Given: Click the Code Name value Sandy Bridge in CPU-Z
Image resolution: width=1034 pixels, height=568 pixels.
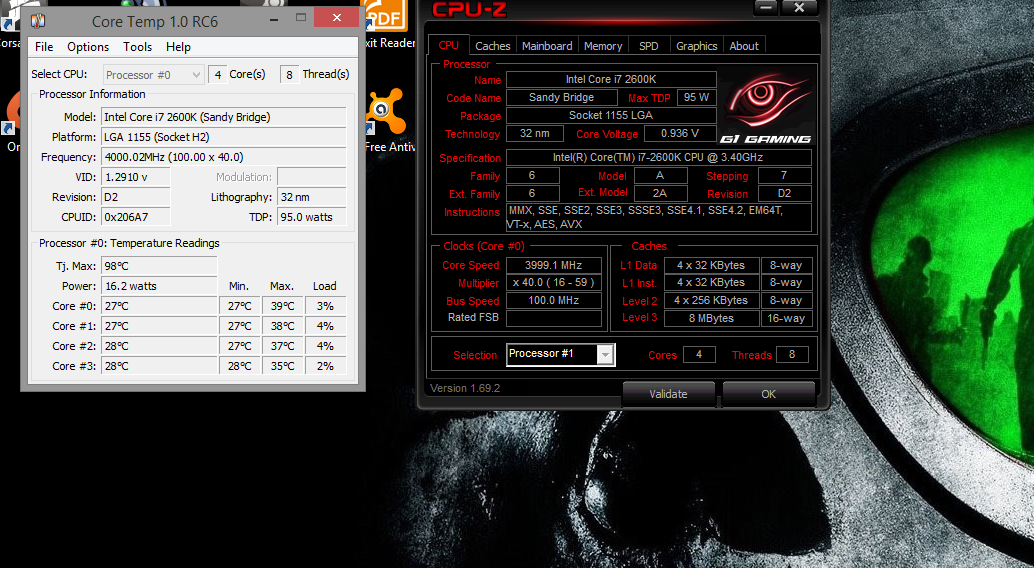Looking at the screenshot, I should [x=561, y=97].
